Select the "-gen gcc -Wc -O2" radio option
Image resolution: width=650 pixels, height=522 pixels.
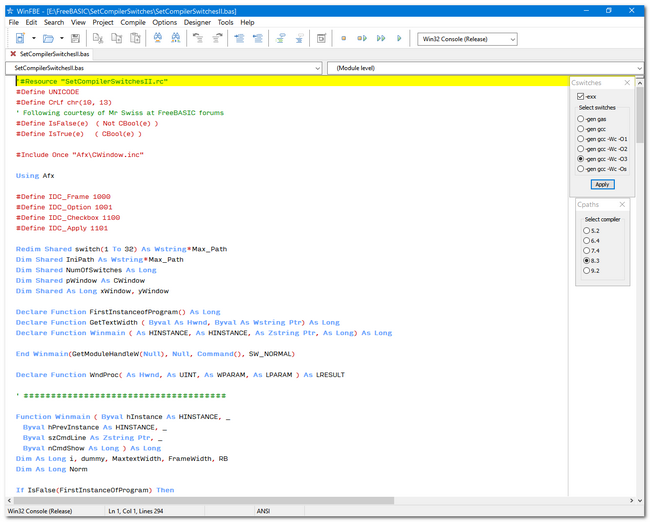[581, 149]
